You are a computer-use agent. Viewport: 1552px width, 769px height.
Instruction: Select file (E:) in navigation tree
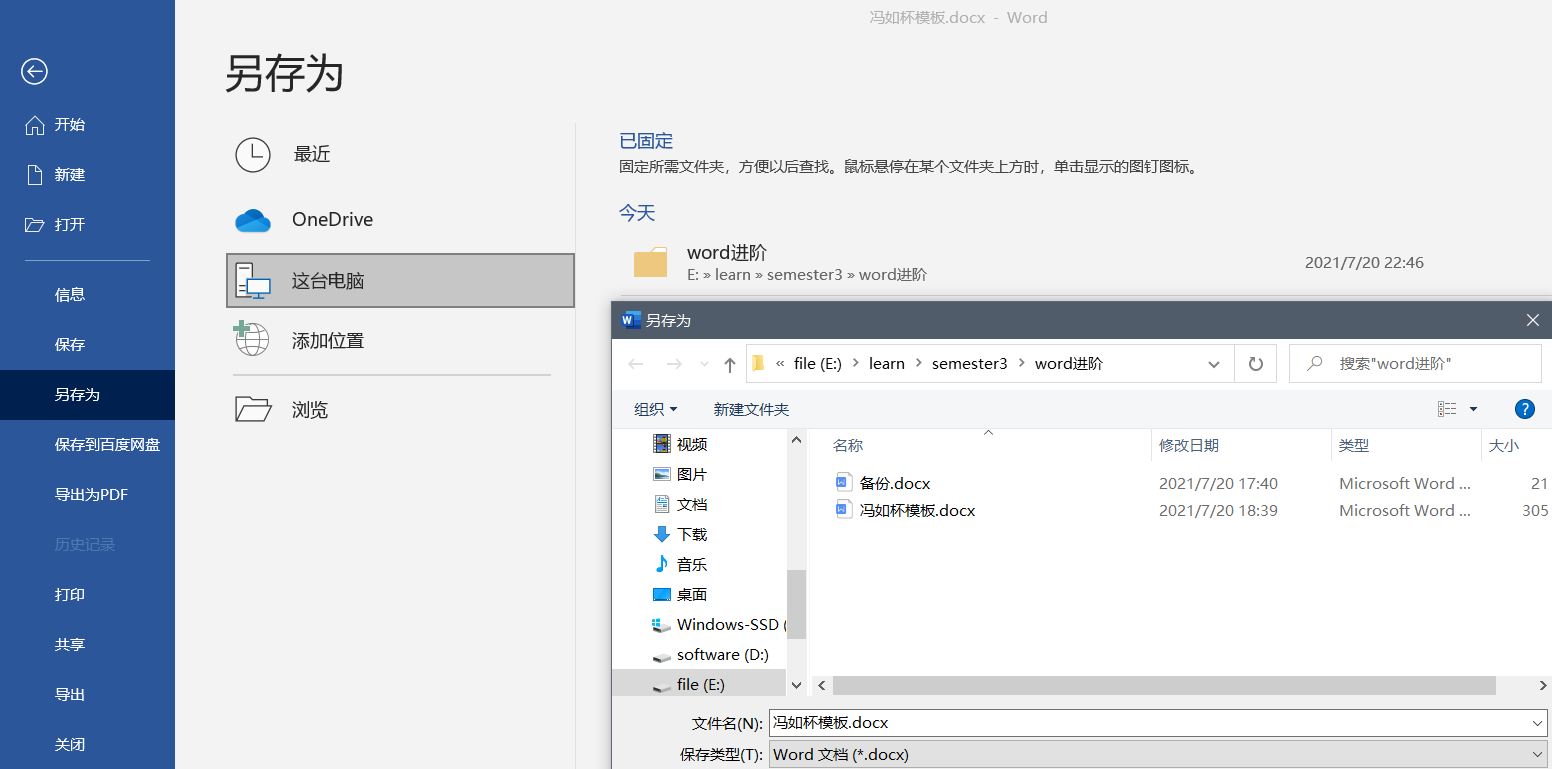(700, 684)
